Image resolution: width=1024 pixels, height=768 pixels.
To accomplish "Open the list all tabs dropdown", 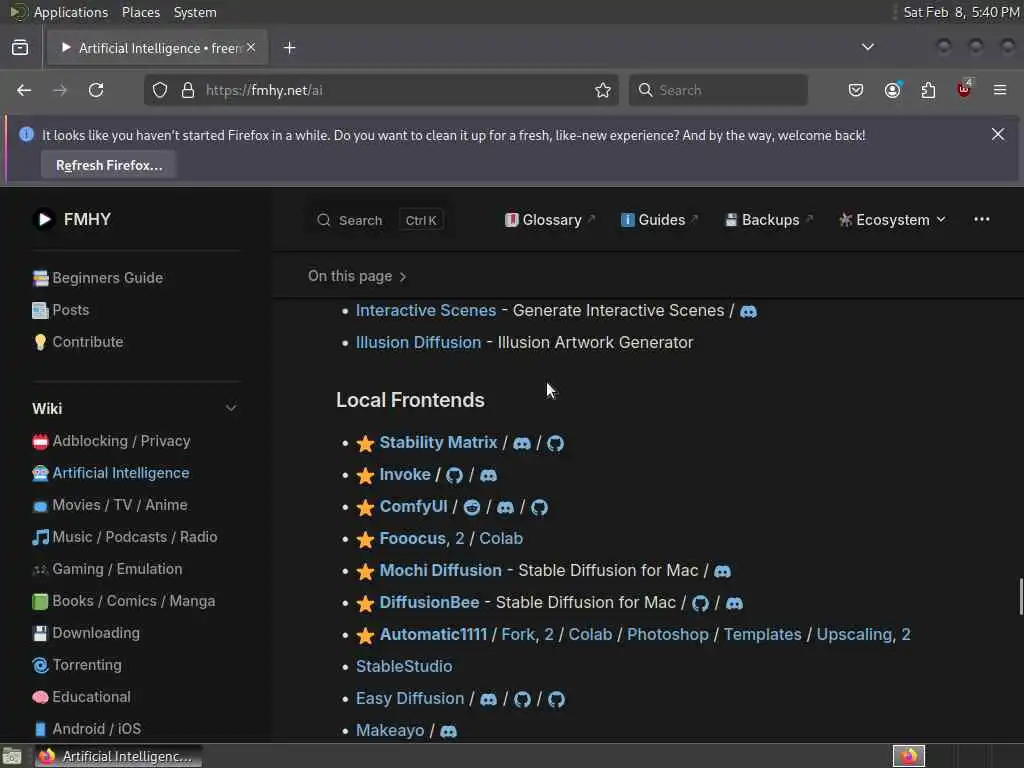I will 868,47.
